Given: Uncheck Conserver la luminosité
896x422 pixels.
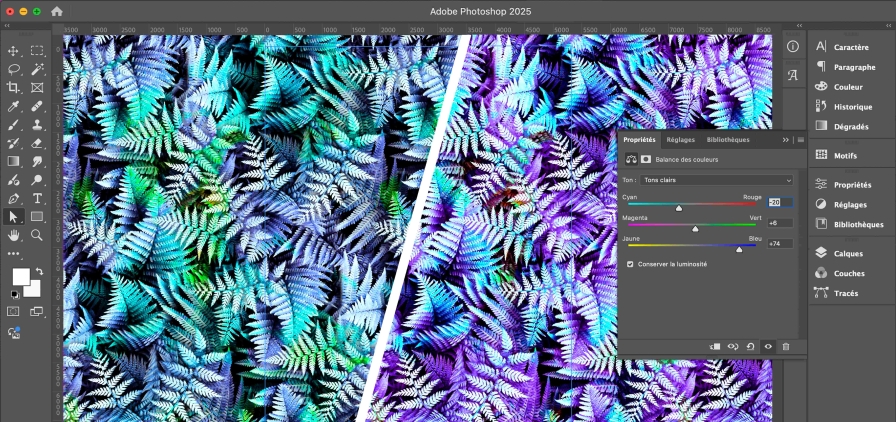Looking at the screenshot, I should click(x=630, y=264).
